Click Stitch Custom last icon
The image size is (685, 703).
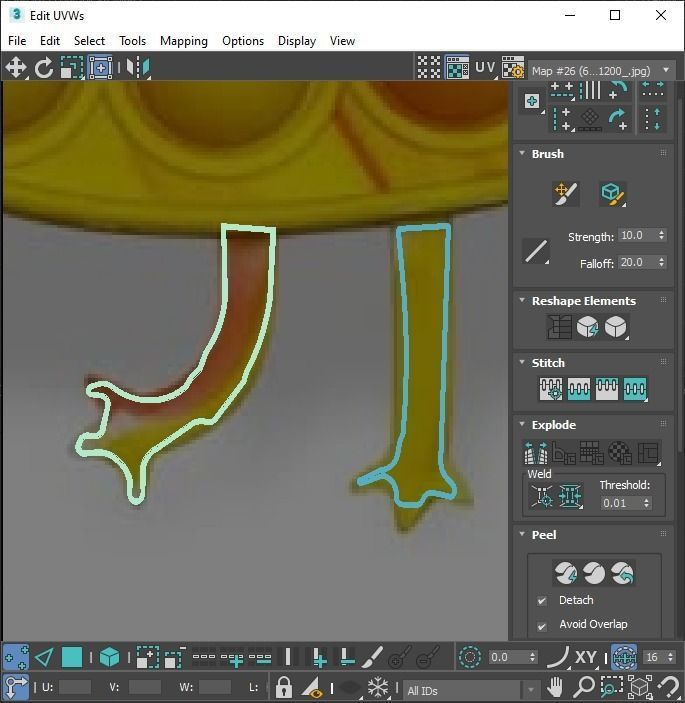tap(635, 388)
